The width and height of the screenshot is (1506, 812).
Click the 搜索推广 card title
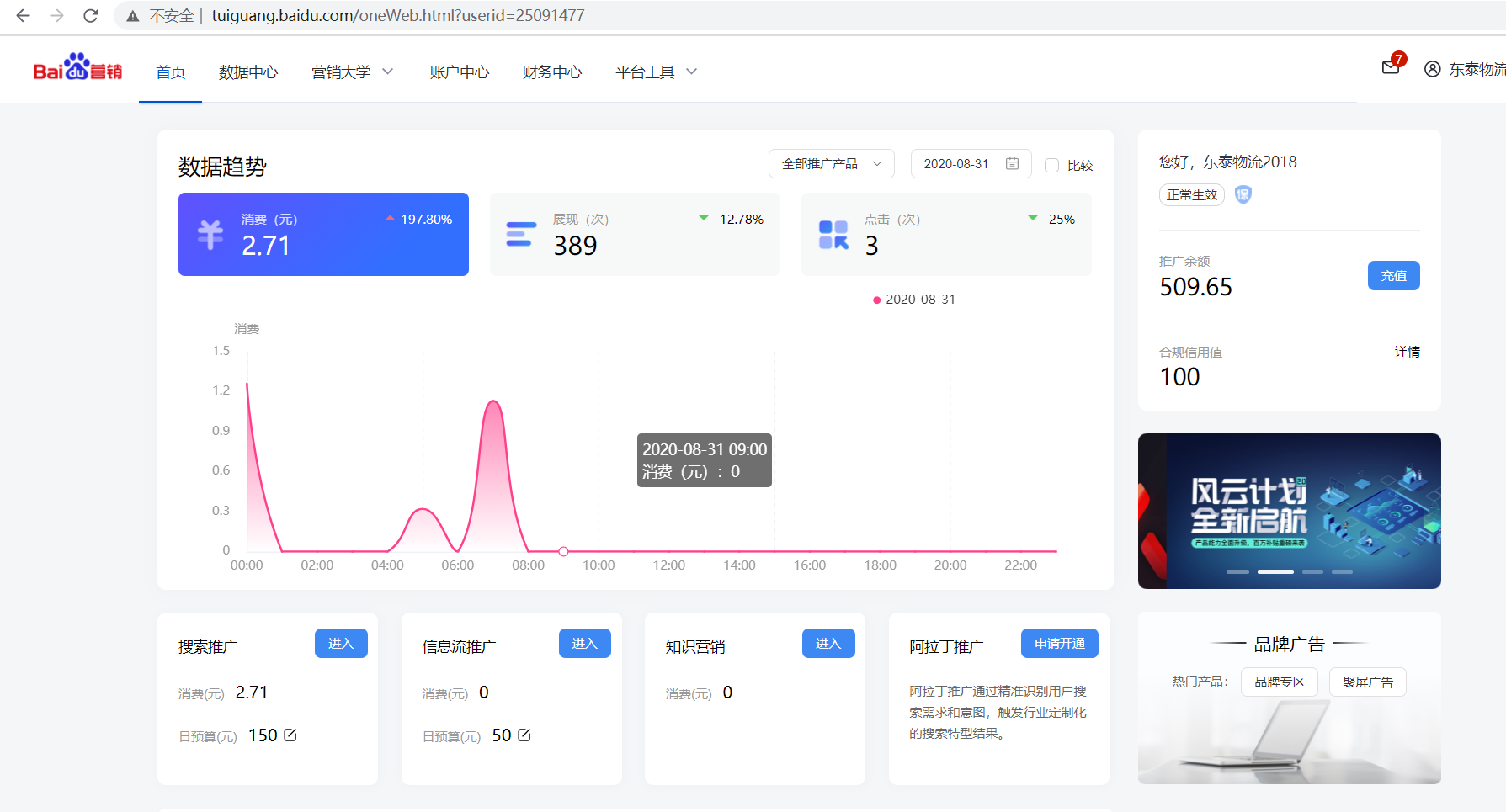pyautogui.click(x=208, y=646)
